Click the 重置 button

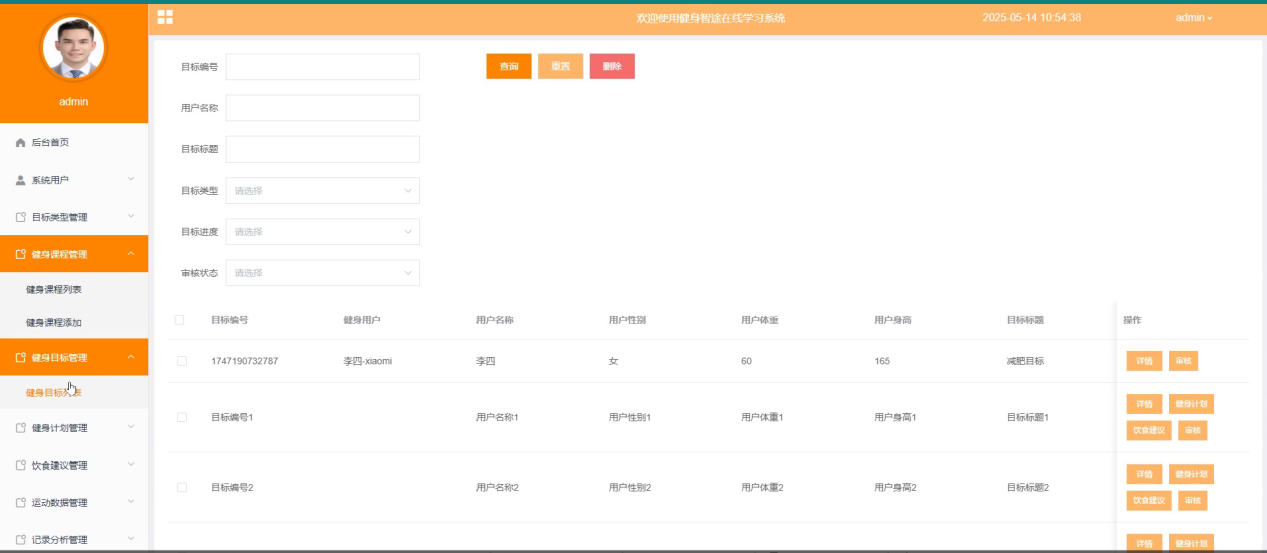[x=560, y=66]
